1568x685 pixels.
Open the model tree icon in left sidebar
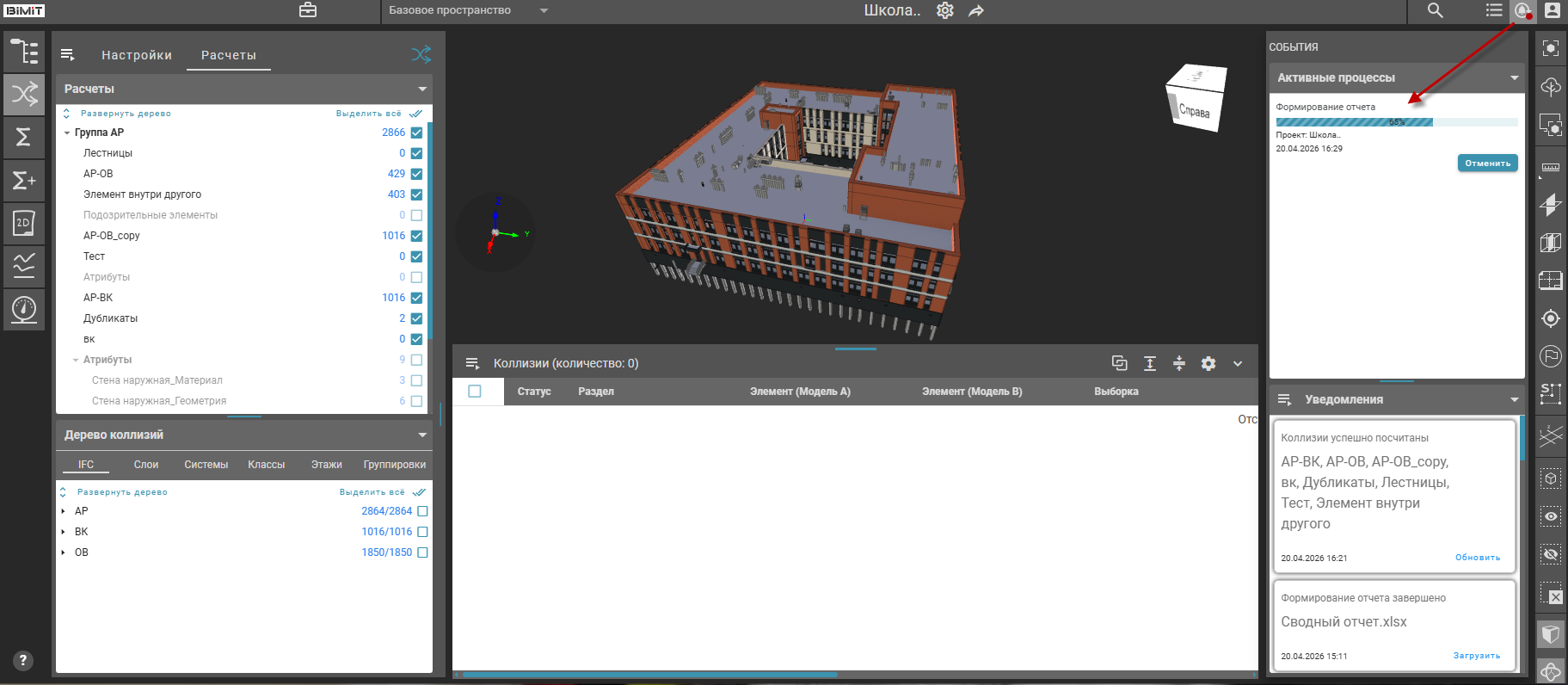pos(24,52)
